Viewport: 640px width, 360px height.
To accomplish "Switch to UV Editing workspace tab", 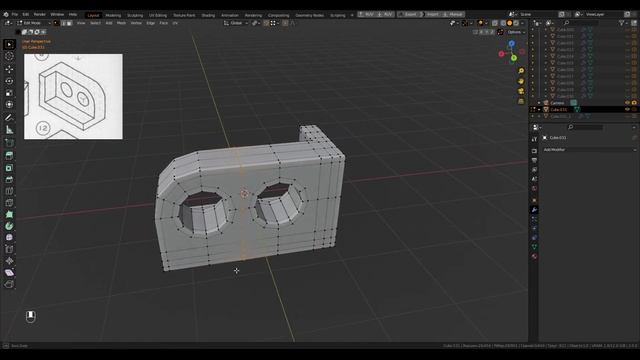I will tap(158, 15).
